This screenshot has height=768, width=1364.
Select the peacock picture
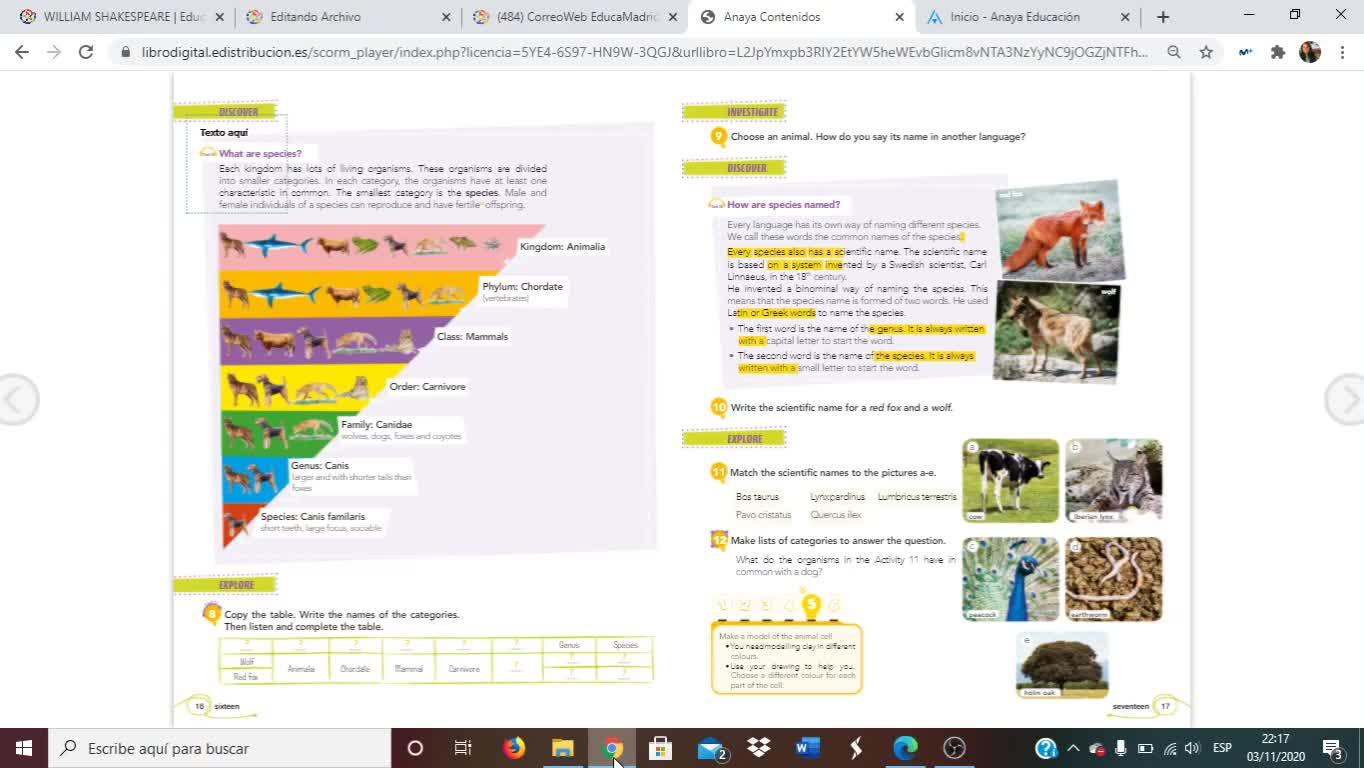click(1011, 579)
